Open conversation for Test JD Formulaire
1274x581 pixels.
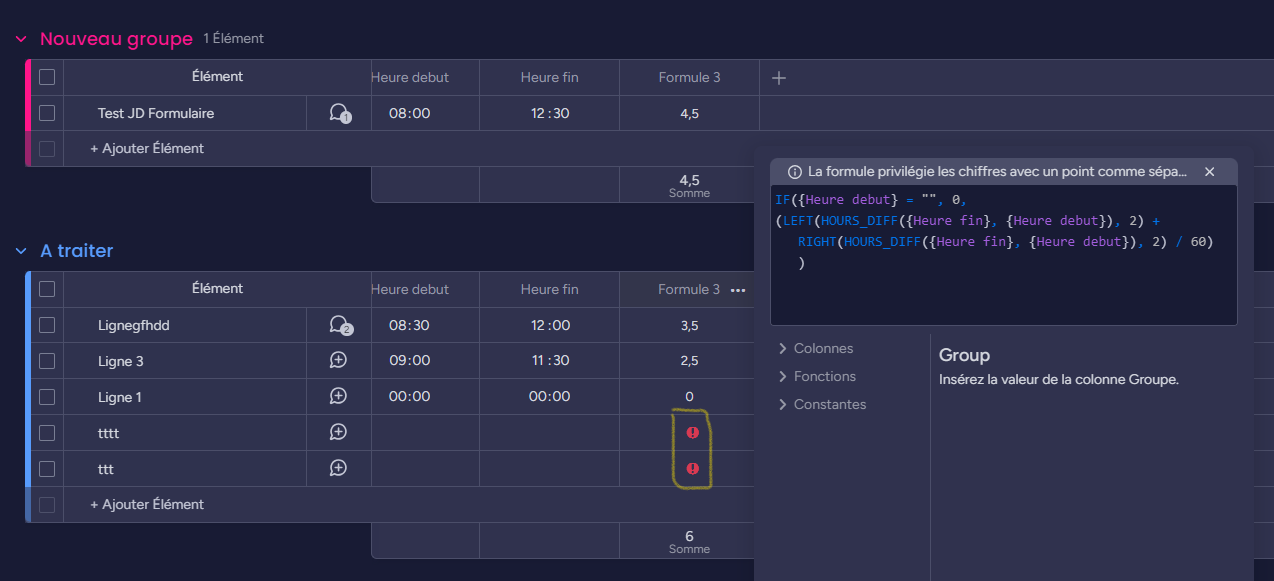339,113
